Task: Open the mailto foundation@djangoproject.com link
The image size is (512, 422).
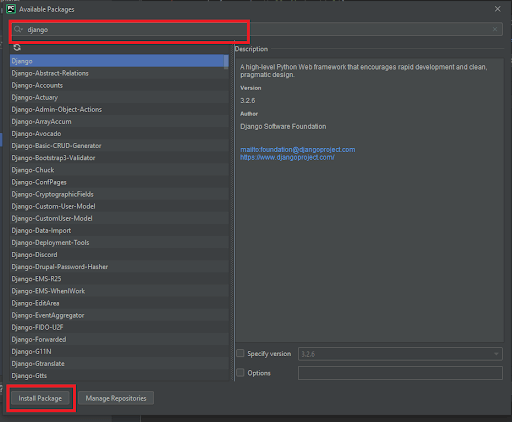Action: (298, 150)
